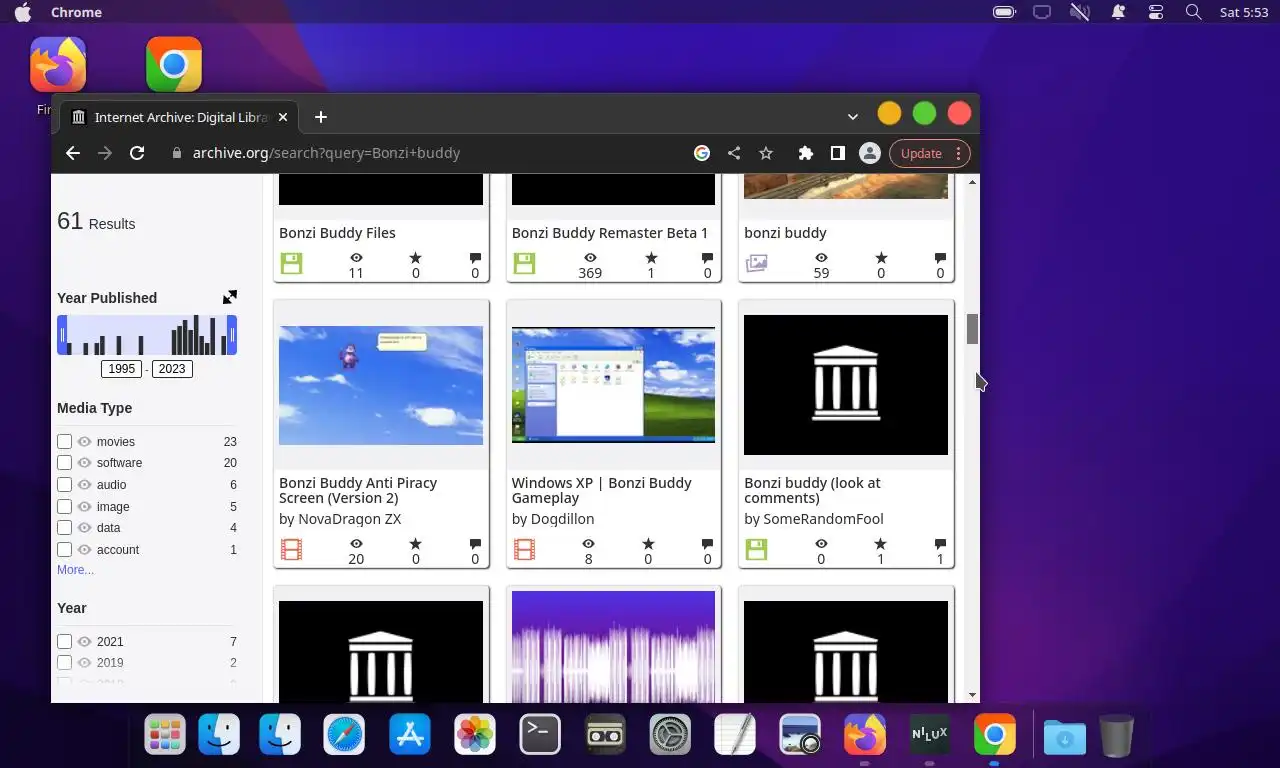Click left handle of Year Published slider
Viewport: 1280px width, 768px height.
point(62,335)
